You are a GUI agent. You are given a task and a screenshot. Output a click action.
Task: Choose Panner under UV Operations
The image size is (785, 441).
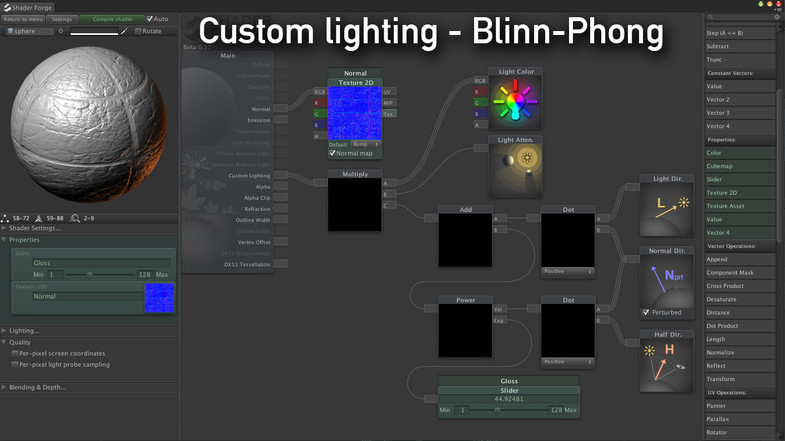[740, 405]
